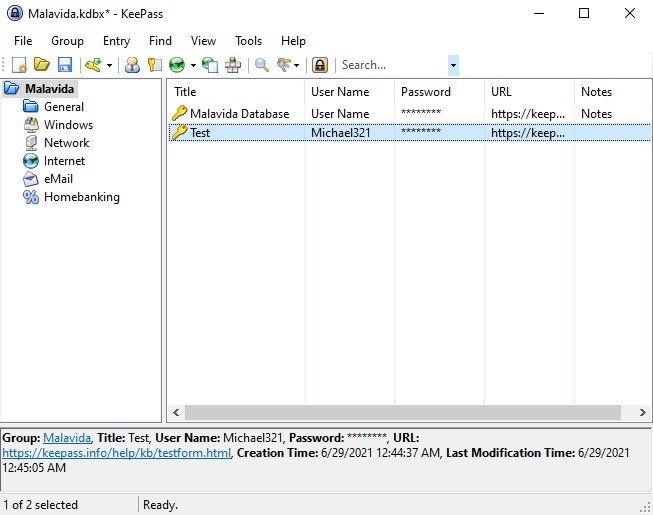Viewport: 653px width, 515px height.
Task: Sort by the URL column header
Action: (x=529, y=92)
